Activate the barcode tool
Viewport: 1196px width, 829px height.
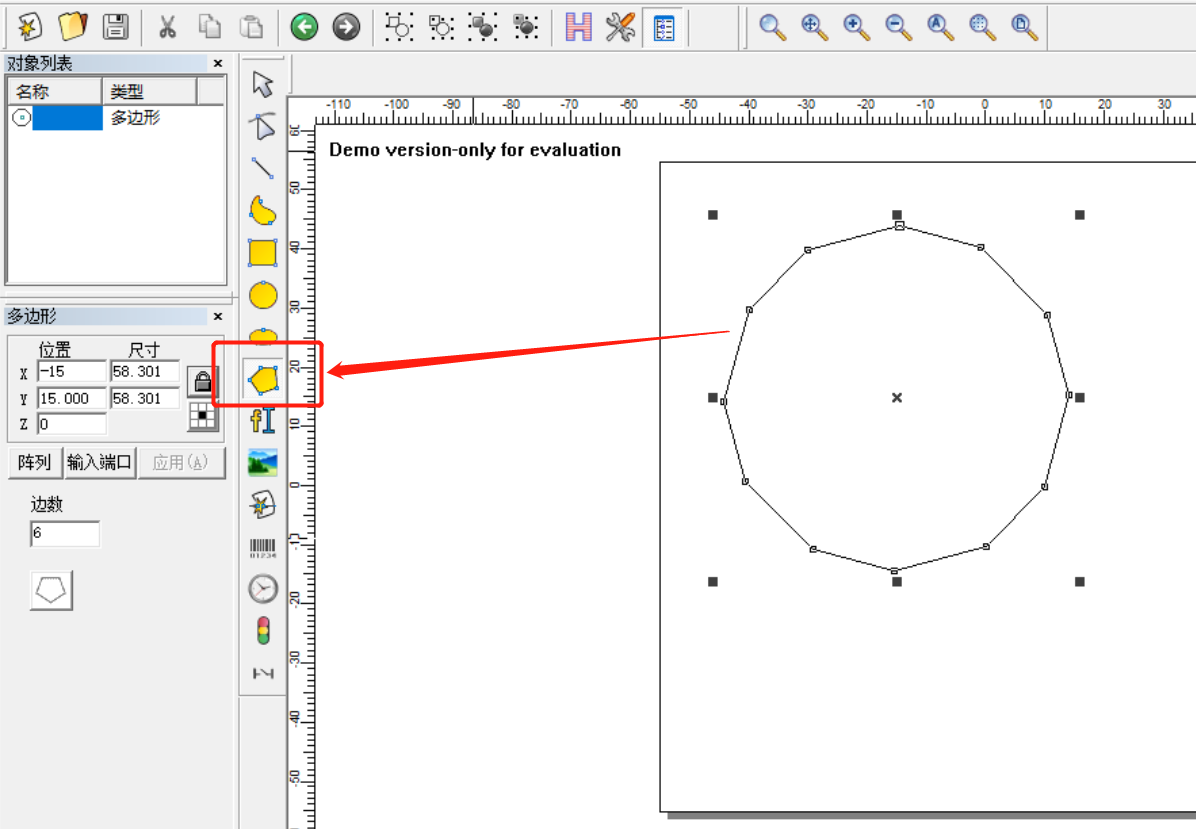click(262, 548)
